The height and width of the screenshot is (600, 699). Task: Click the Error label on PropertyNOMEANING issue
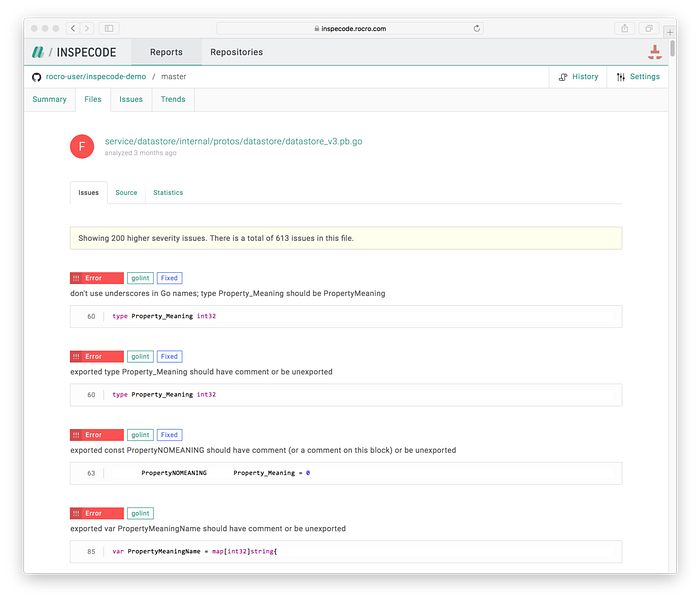click(x=97, y=435)
